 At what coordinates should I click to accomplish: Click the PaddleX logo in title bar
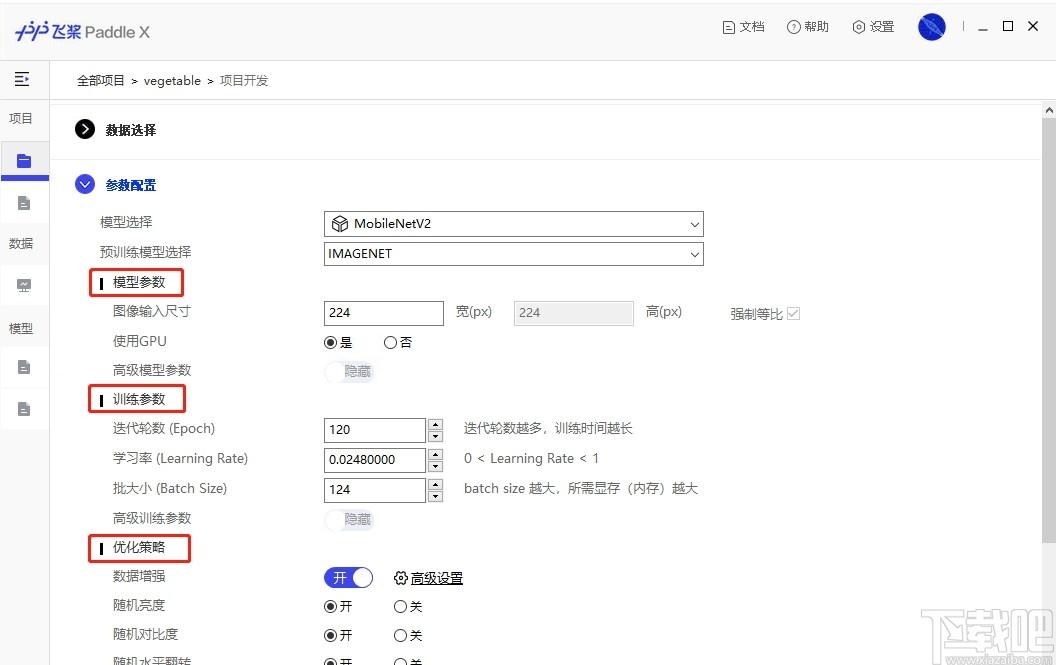82,31
